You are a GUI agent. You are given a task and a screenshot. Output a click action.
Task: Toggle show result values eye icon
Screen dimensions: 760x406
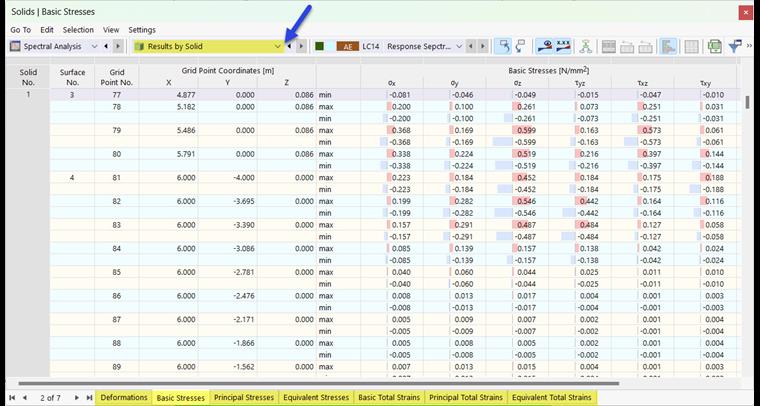[545, 47]
